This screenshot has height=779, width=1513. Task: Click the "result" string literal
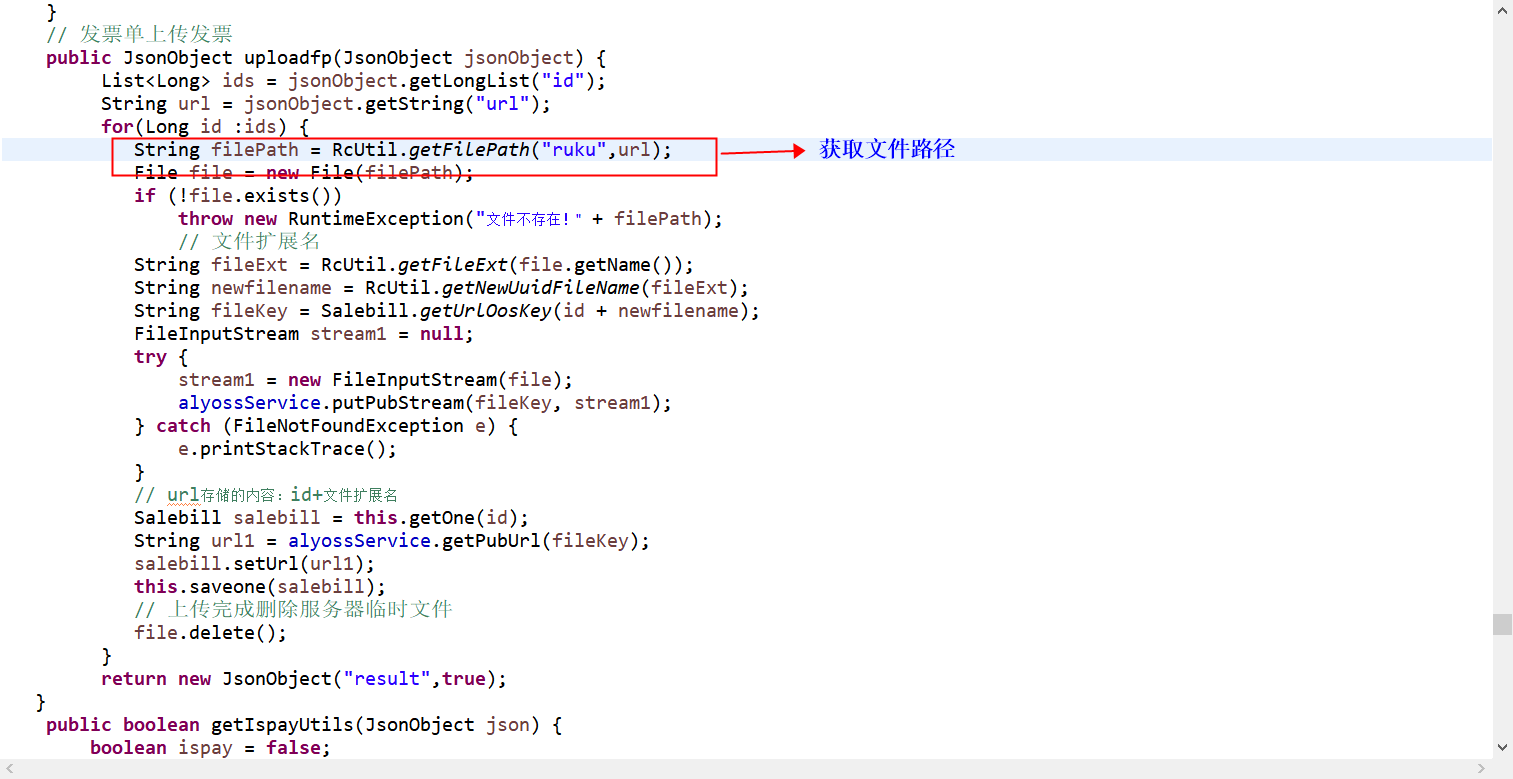click(387, 679)
